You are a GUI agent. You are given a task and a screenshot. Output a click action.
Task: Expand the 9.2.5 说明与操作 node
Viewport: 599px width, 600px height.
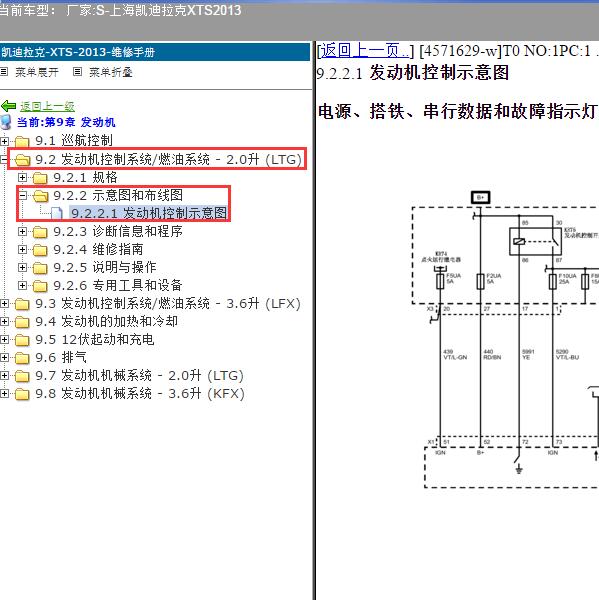pyautogui.click(x=22, y=267)
